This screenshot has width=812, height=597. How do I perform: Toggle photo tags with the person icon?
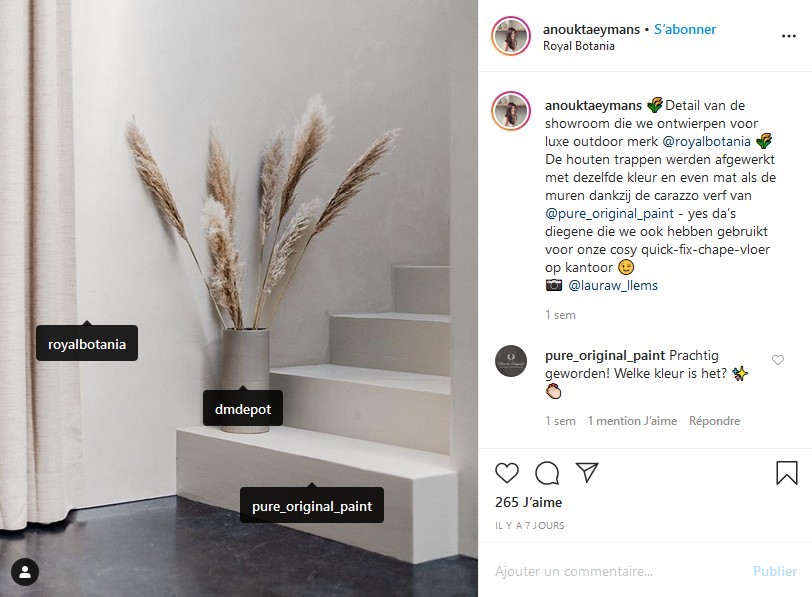pyautogui.click(x=25, y=572)
